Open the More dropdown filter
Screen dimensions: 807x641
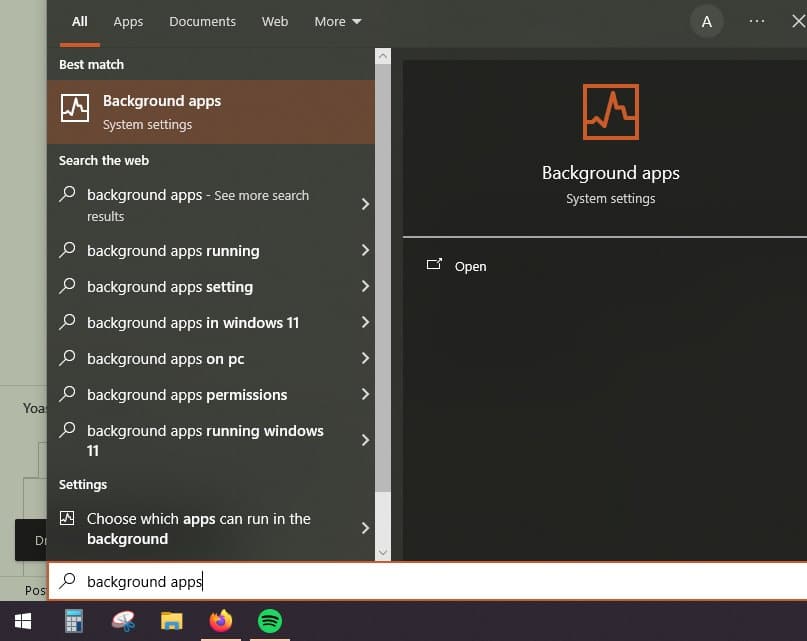(338, 22)
